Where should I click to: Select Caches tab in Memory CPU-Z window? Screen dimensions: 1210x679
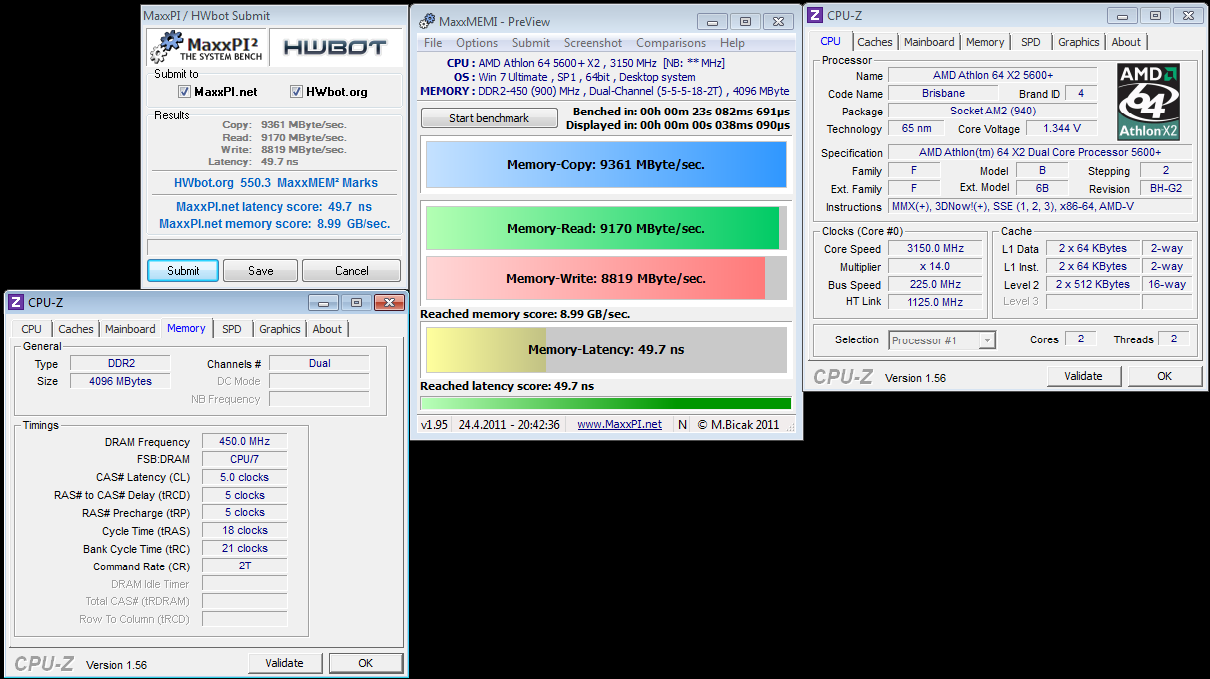[x=76, y=329]
